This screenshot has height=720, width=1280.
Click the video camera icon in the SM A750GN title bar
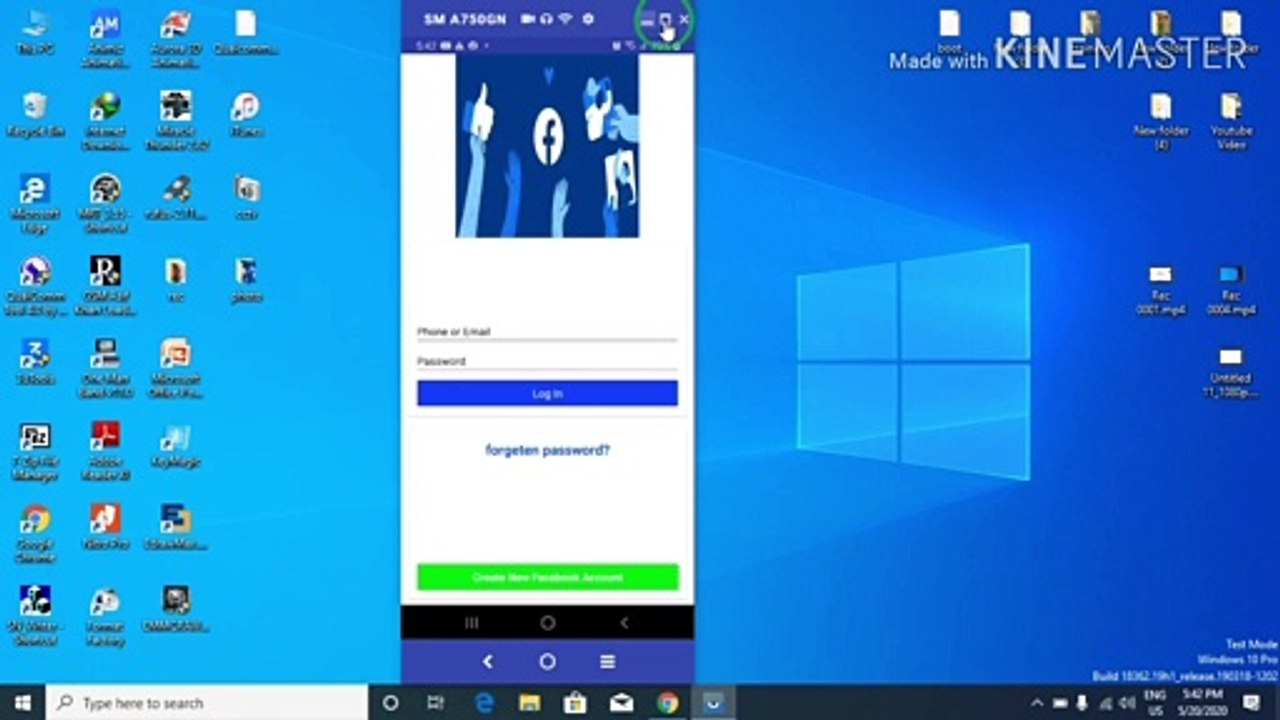[526, 19]
